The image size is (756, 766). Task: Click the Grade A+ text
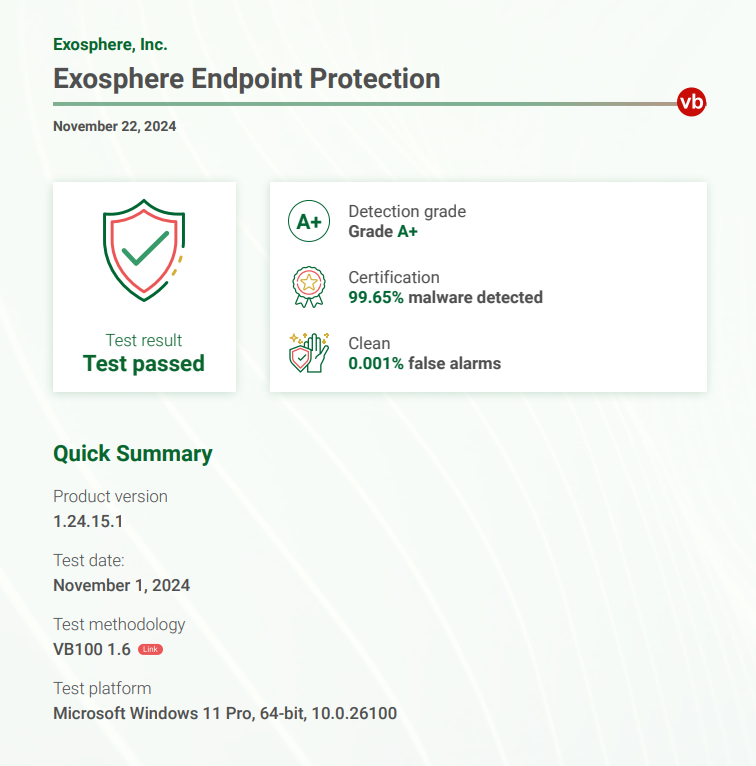383,231
